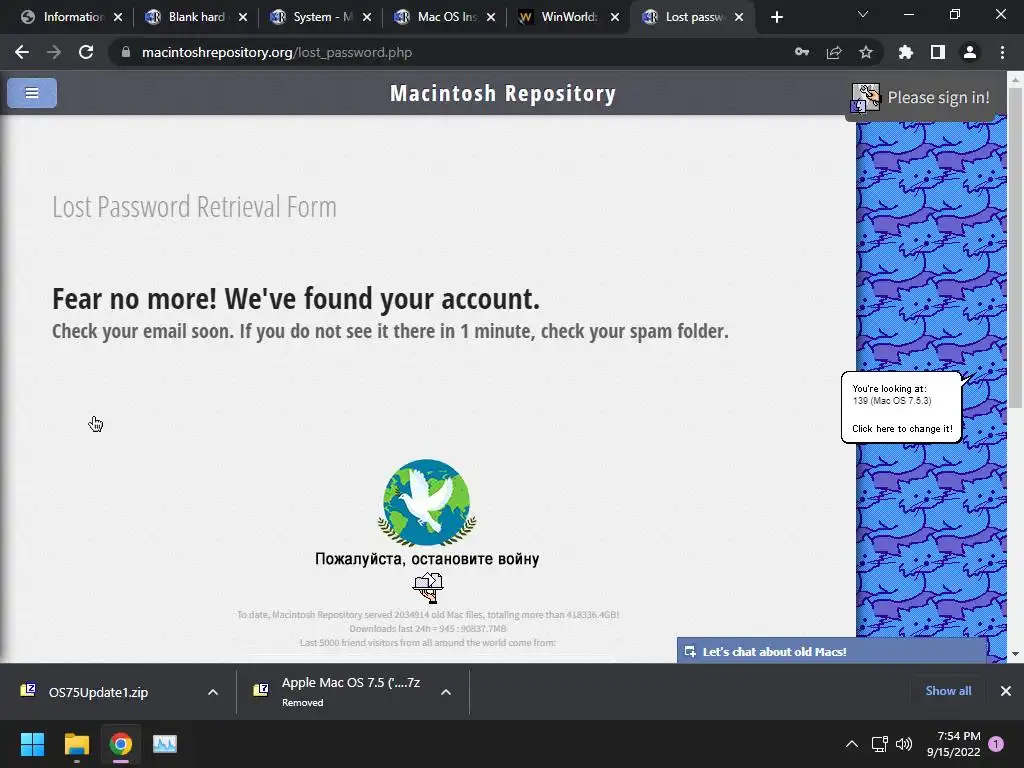Click chat icon in chat bar
Screen dimensions: 1024x768
tap(690, 652)
